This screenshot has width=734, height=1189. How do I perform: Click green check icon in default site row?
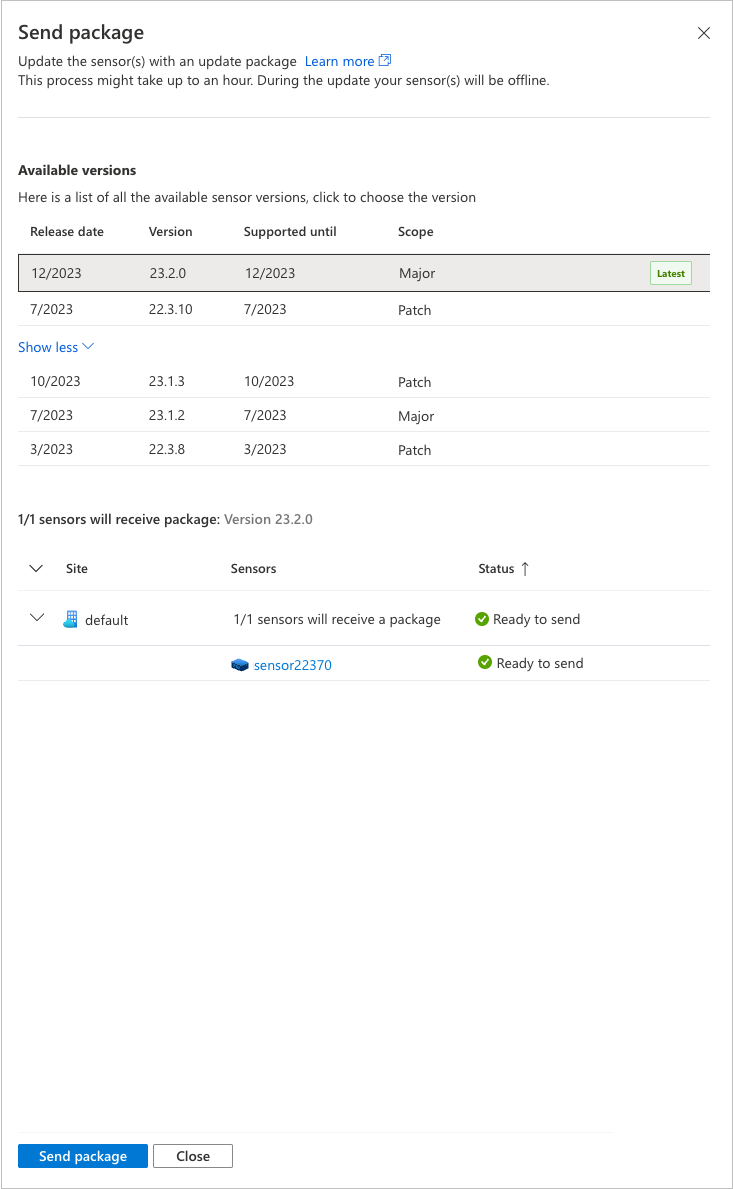tap(481, 620)
